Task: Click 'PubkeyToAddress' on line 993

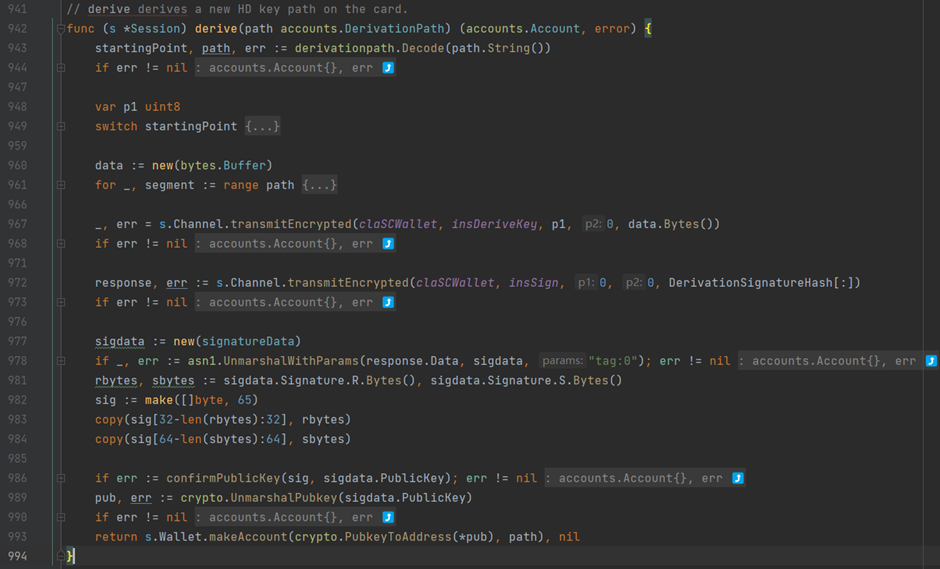Action: (x=398, y=537)
